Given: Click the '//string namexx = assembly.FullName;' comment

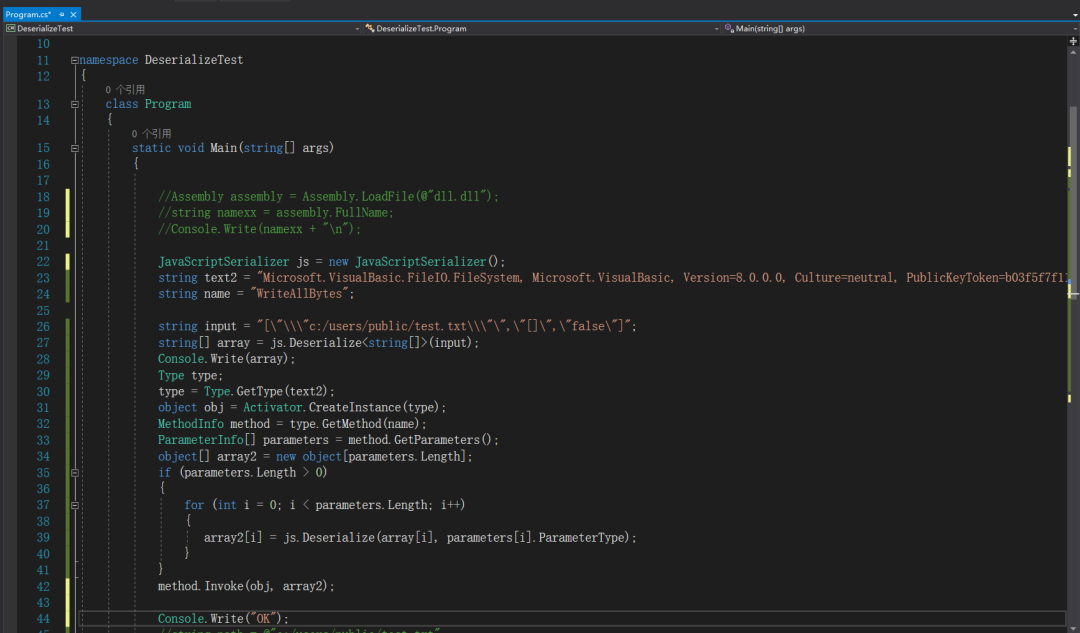Looking at the screenshot, I should pos(276,213).
